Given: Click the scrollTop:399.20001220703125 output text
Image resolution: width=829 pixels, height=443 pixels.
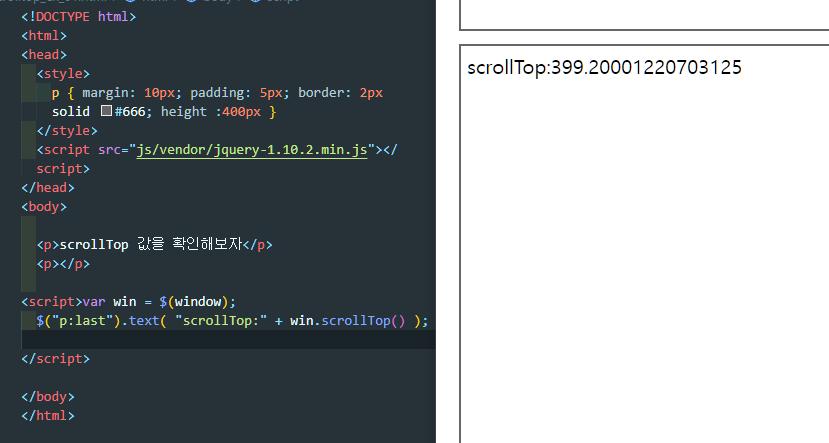Looking at the screenshot, I should [x=604, y=68].
